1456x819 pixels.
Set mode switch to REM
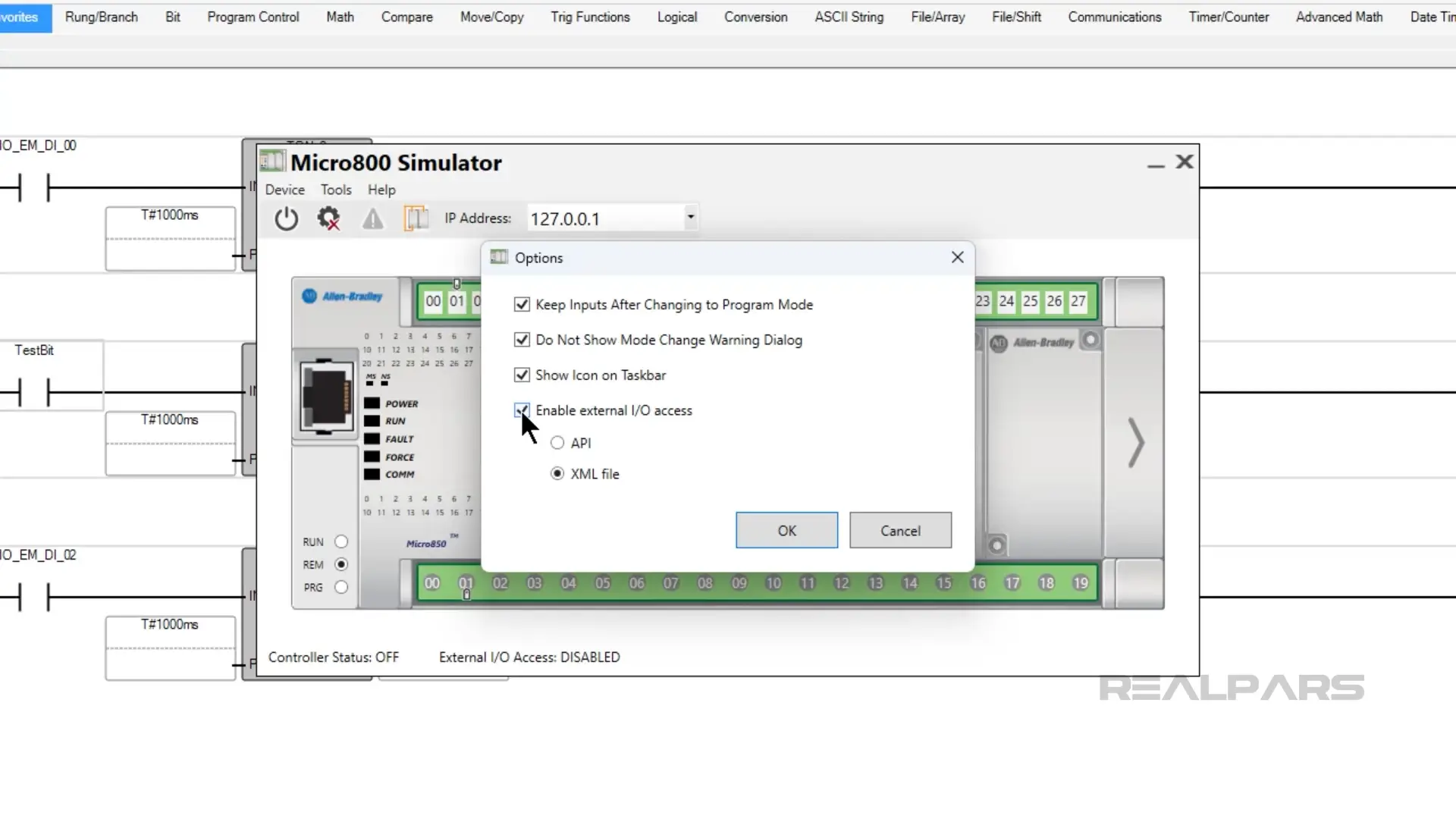click(x=341, y=564)
